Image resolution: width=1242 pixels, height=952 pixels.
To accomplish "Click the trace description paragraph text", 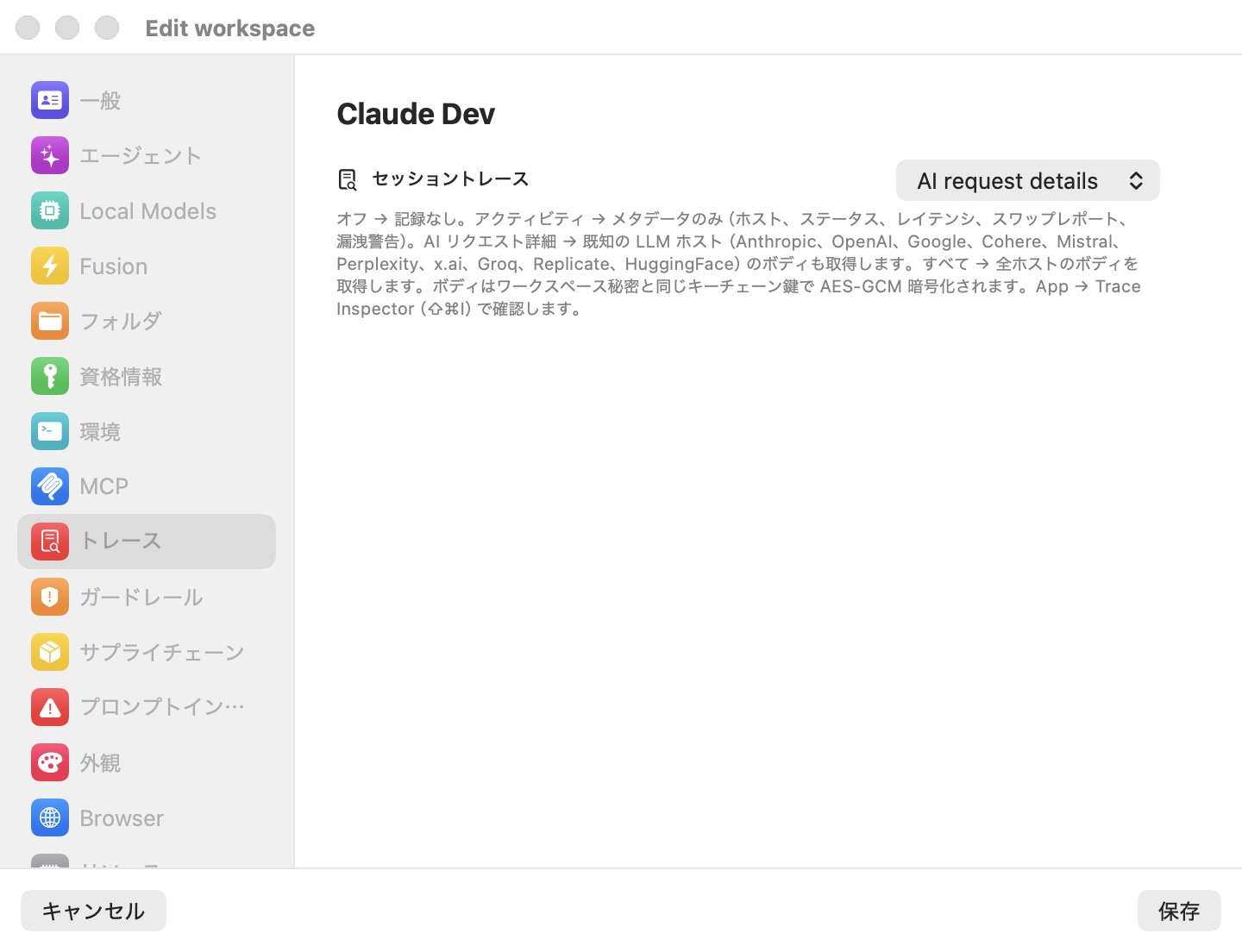I will point(739,264).
